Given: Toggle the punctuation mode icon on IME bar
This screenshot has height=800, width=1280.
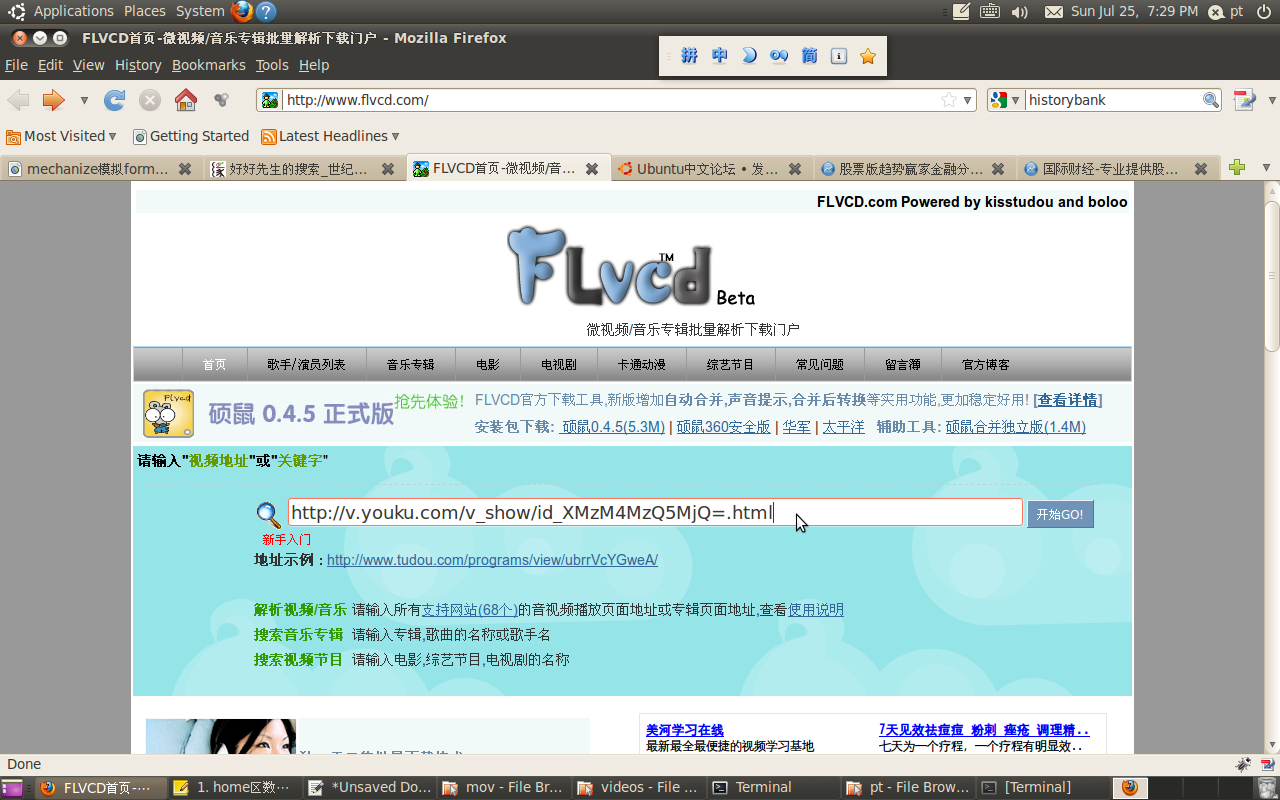Looking at the screenshot, I should 779,56.
